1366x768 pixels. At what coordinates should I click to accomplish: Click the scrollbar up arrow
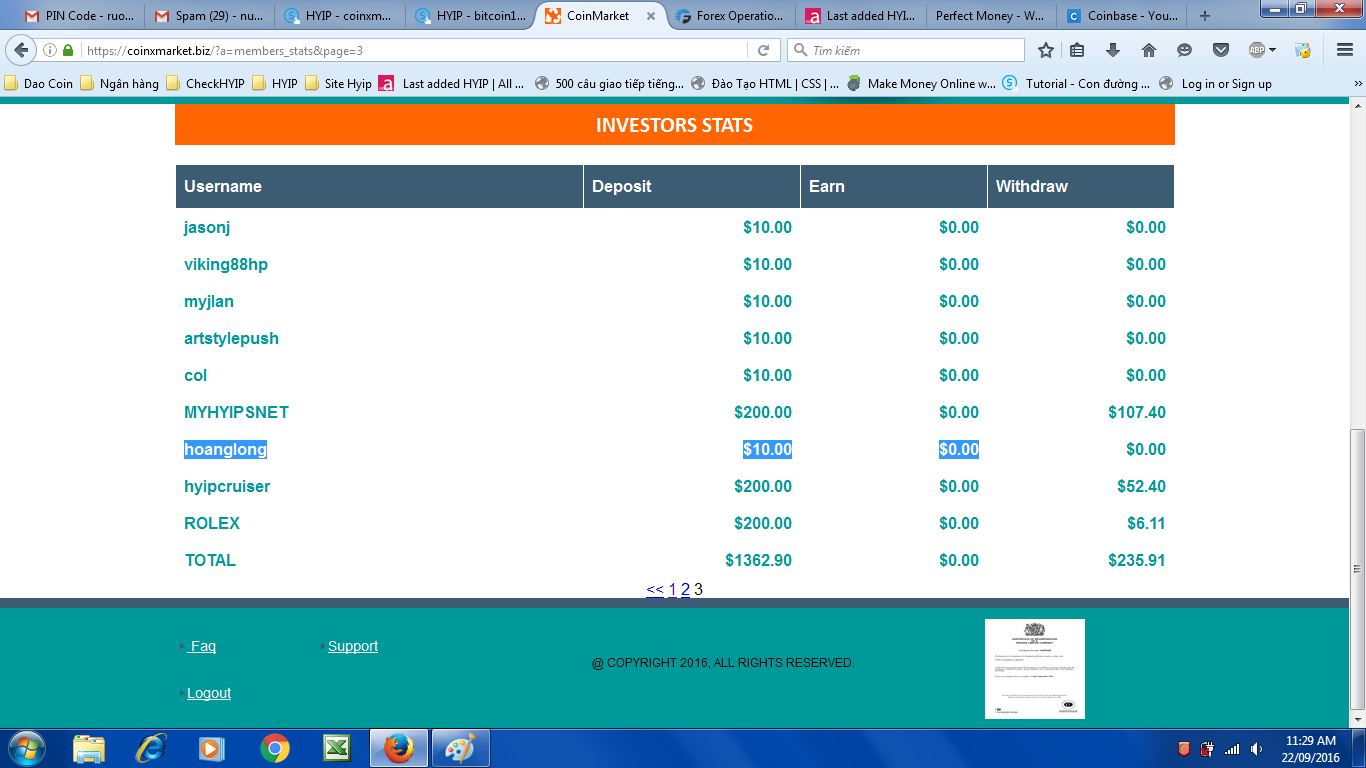click(1357, 108)
